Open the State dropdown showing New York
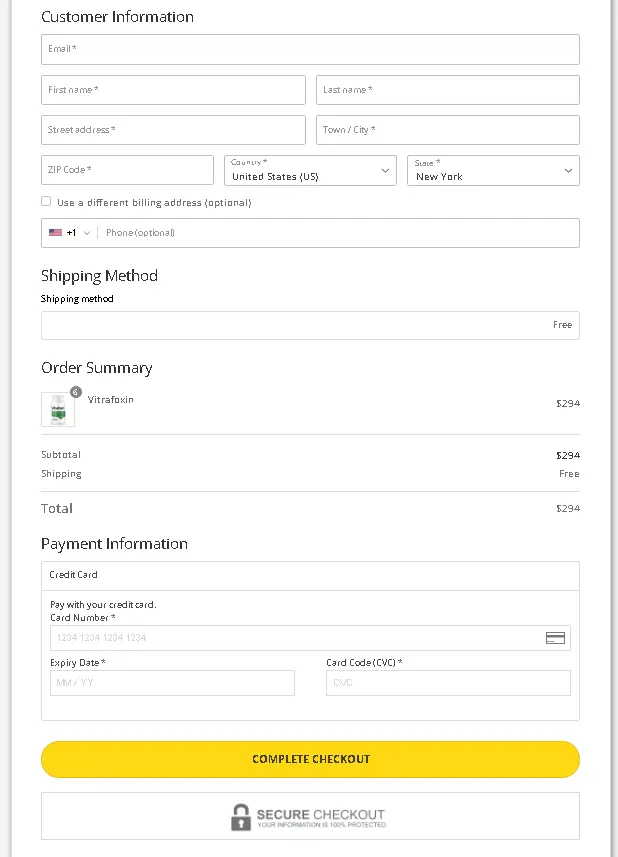The image size is (618, 857). coord(492,170)
